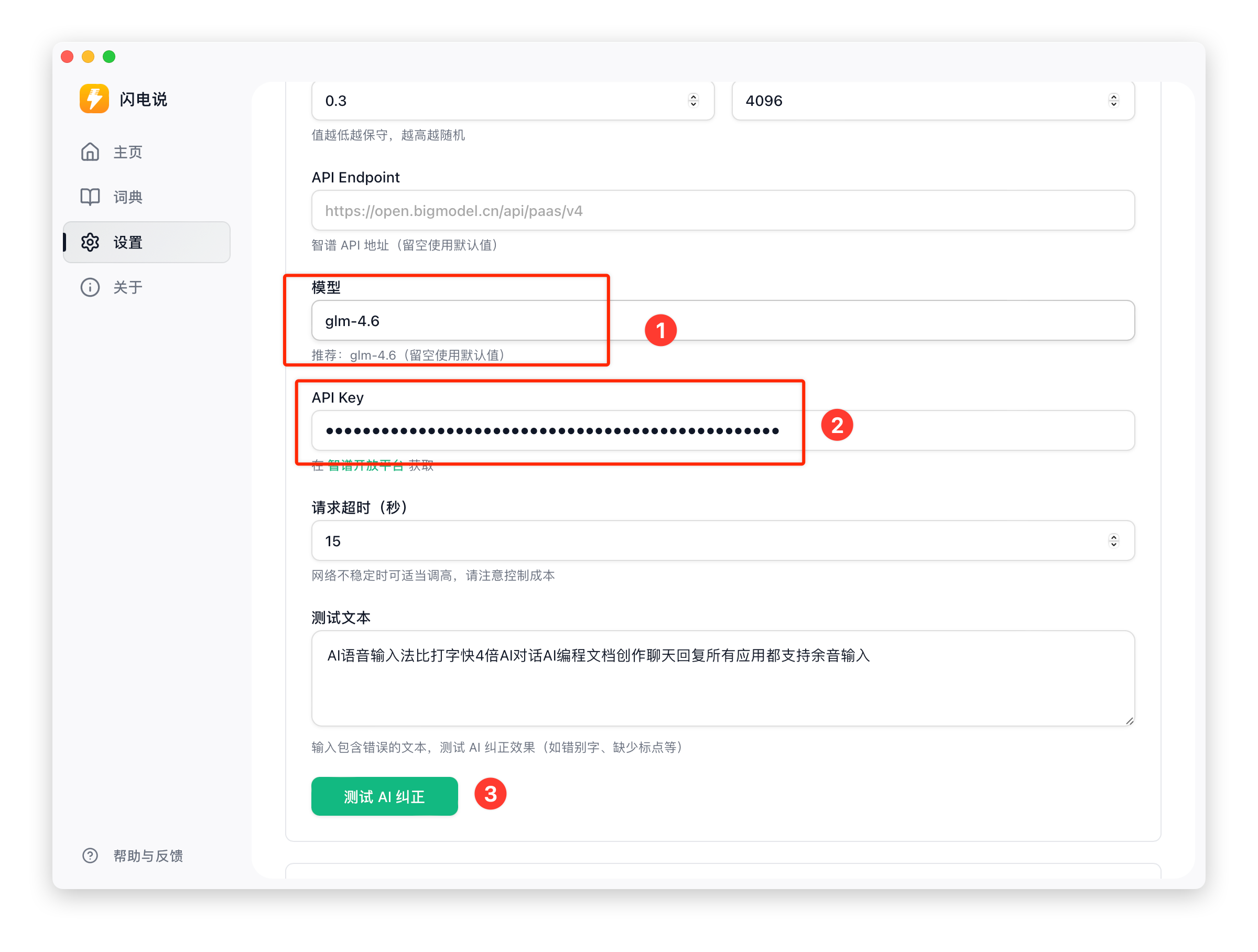Click the temperature 0.3 stepper arrows

tap(693, 101)
